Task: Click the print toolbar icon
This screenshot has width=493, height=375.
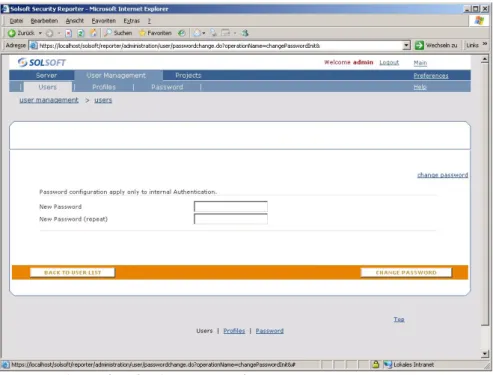Action: [x=214, y=33]
